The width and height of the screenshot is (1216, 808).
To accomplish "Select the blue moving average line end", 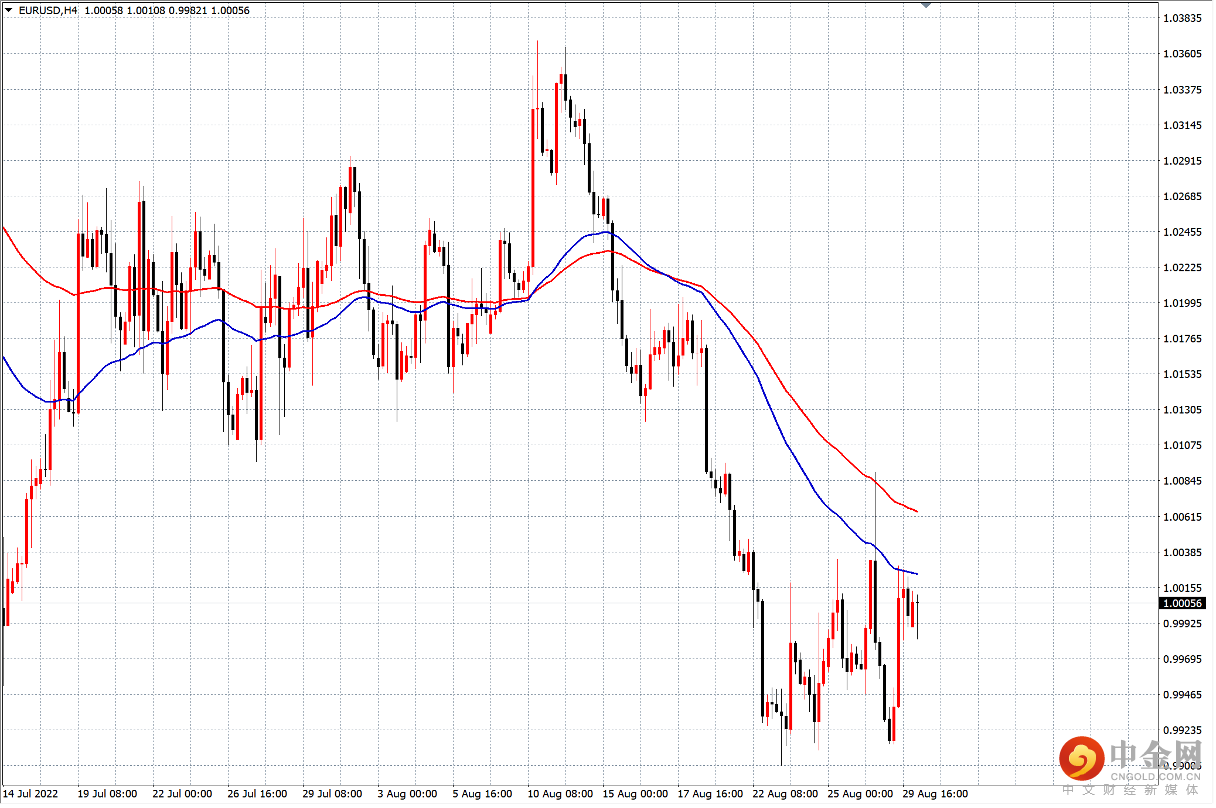I will (915, 573).
